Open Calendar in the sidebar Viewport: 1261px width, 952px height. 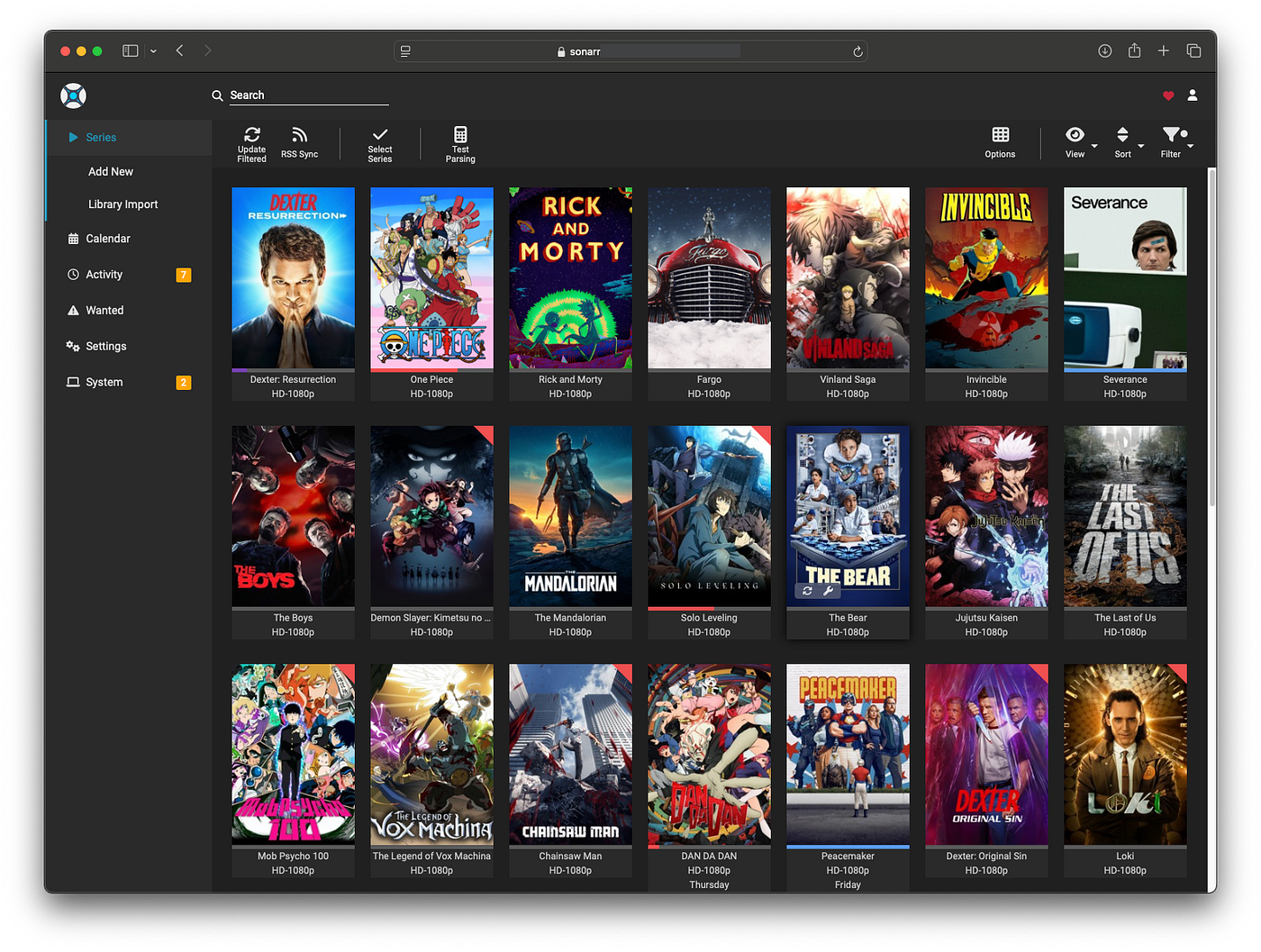pos(108,239)
